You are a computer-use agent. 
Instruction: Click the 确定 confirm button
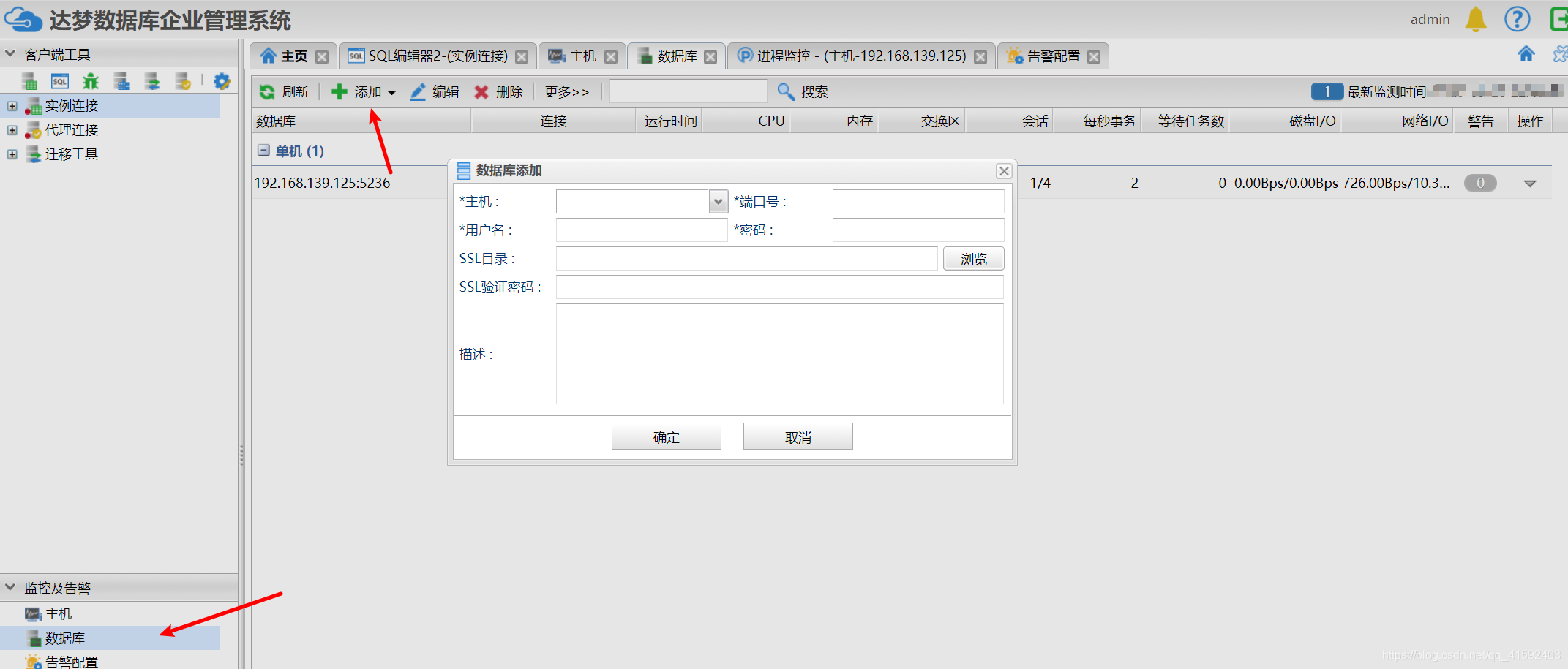(x=667, y=436)
